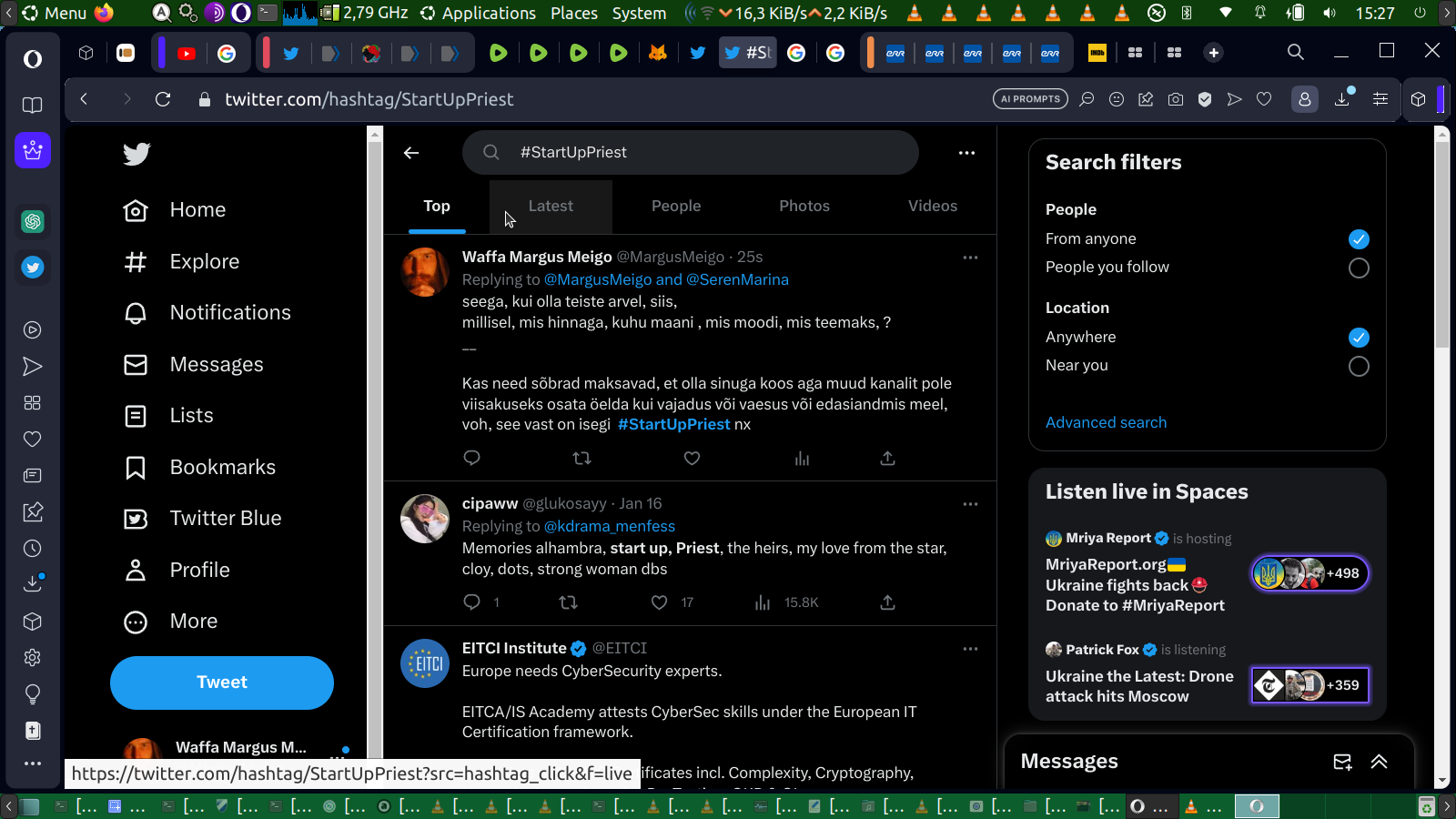Open Waffa Margus Meigo's profile avatar

pyautogui.click(x=425, y=272)
